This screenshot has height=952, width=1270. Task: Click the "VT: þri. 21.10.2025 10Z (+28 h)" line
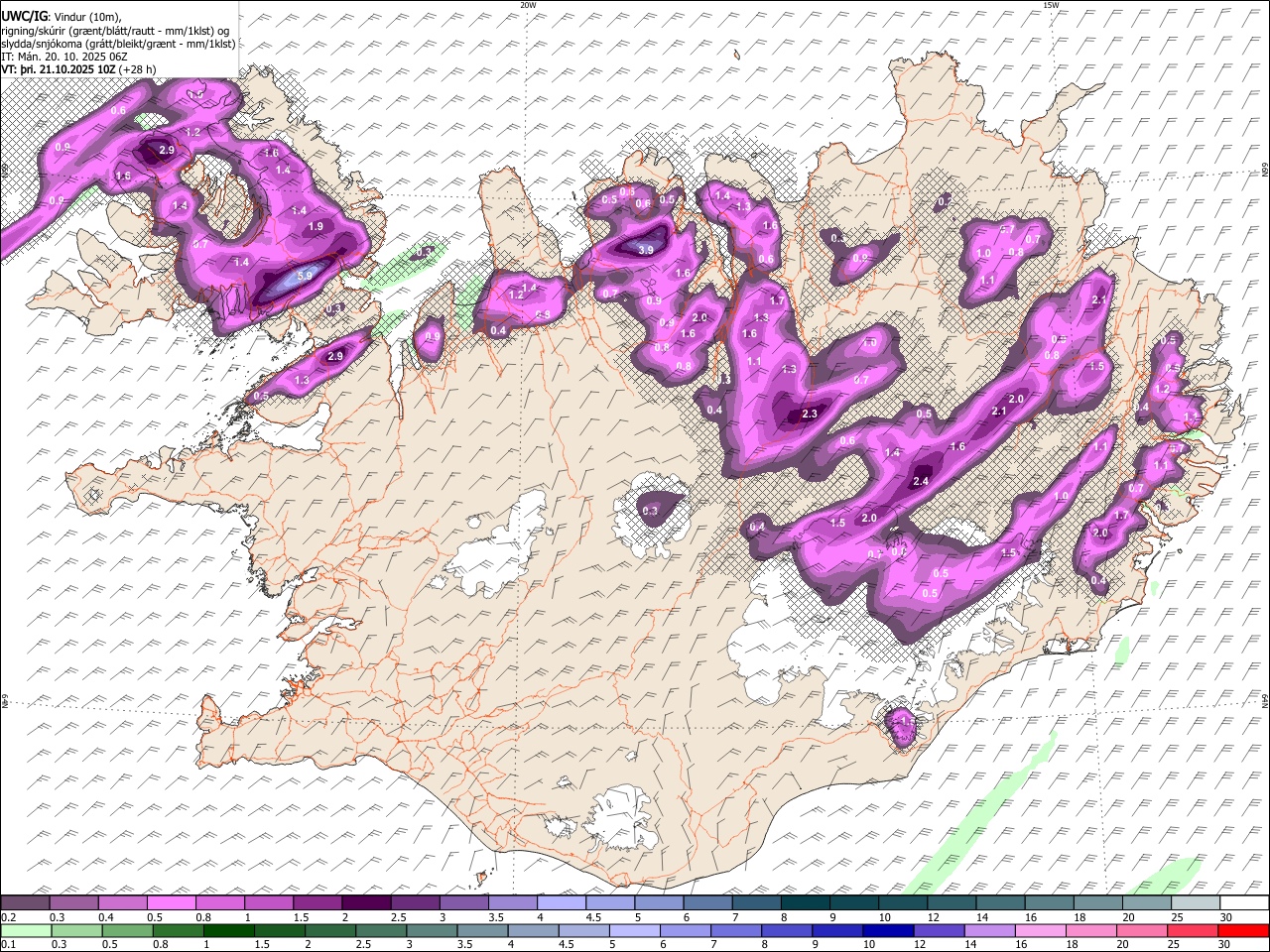pyautogui.click(x=78, y=70)
